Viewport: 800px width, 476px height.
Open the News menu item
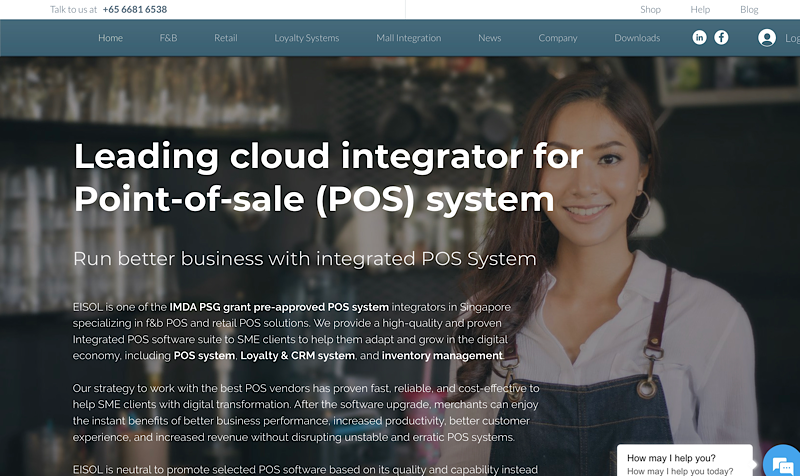pyautogui.click(x=489, y=38)
